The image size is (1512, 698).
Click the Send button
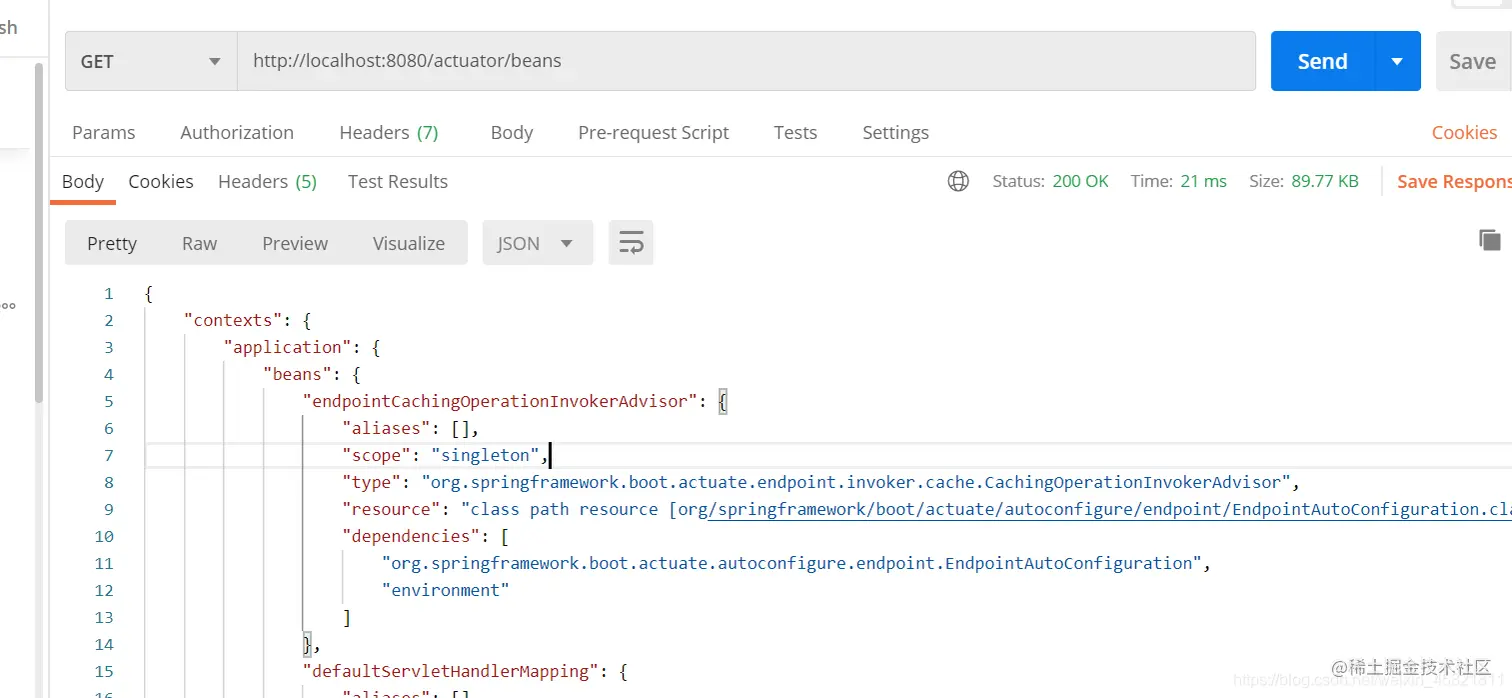click(1323, 61)
